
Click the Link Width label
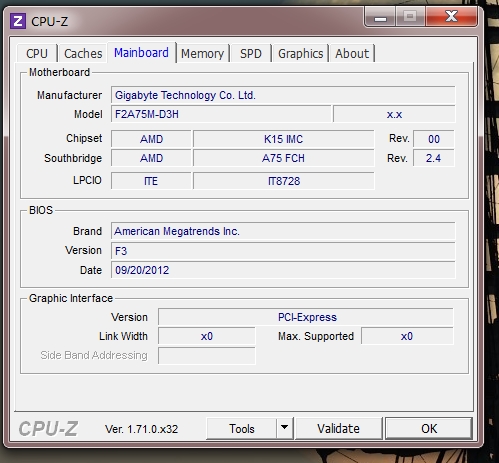click(123, 336)
